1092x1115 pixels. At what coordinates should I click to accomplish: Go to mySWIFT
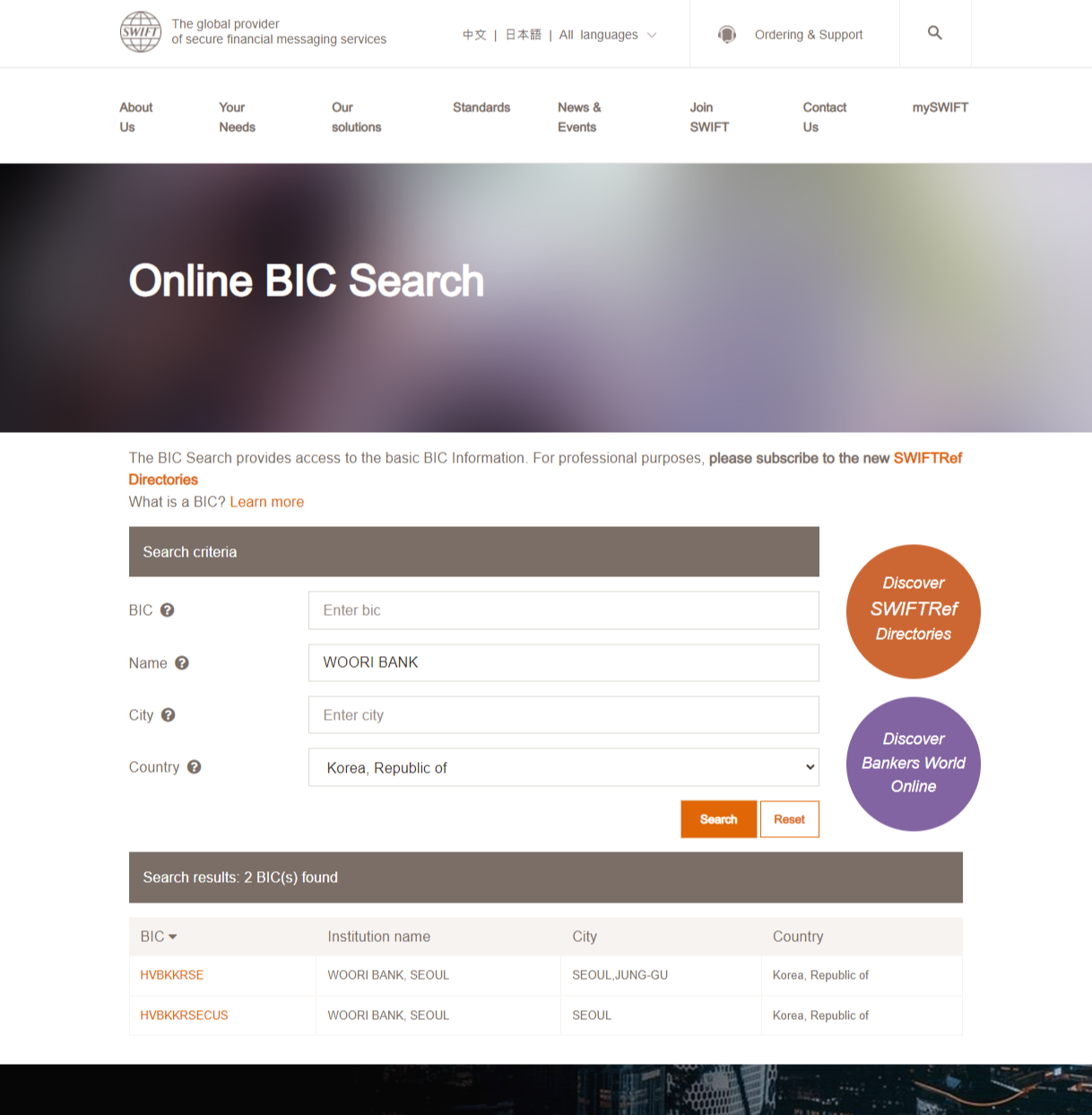coord(940,108)
